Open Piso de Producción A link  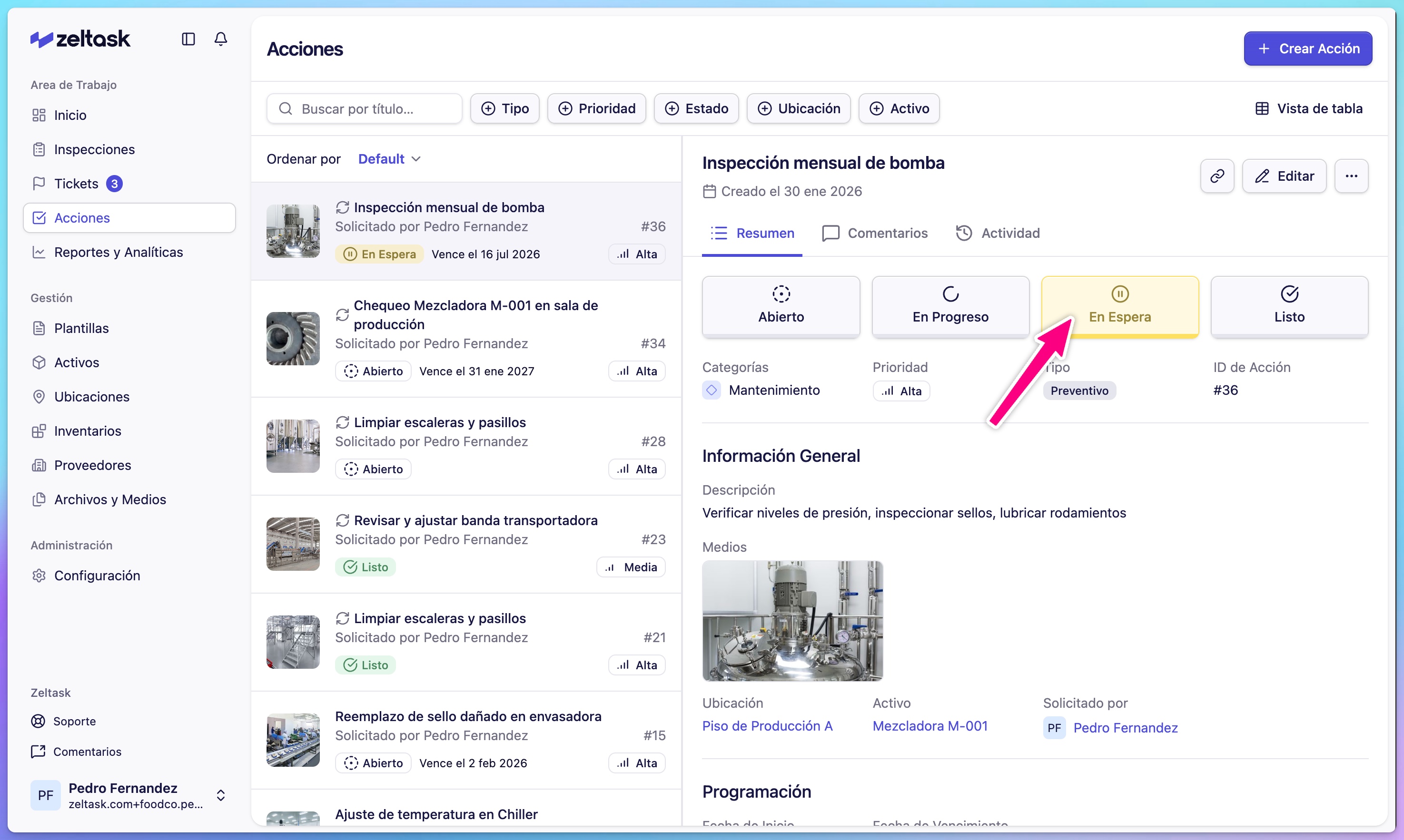767,726
